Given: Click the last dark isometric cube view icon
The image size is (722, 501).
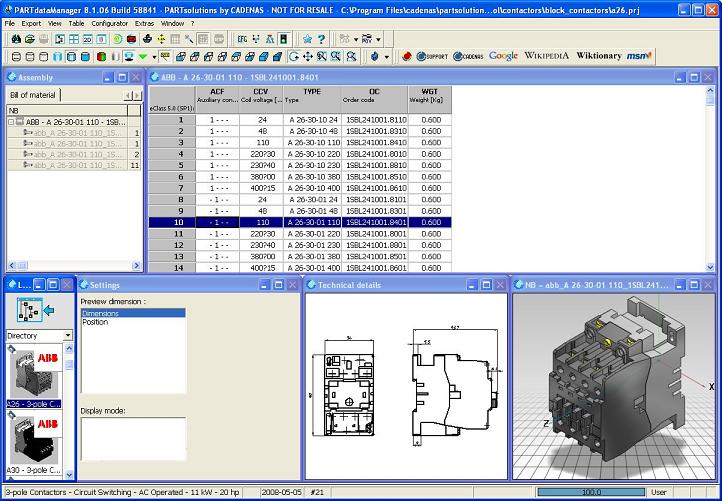Looking at the screenshot, I should (277, 57).
